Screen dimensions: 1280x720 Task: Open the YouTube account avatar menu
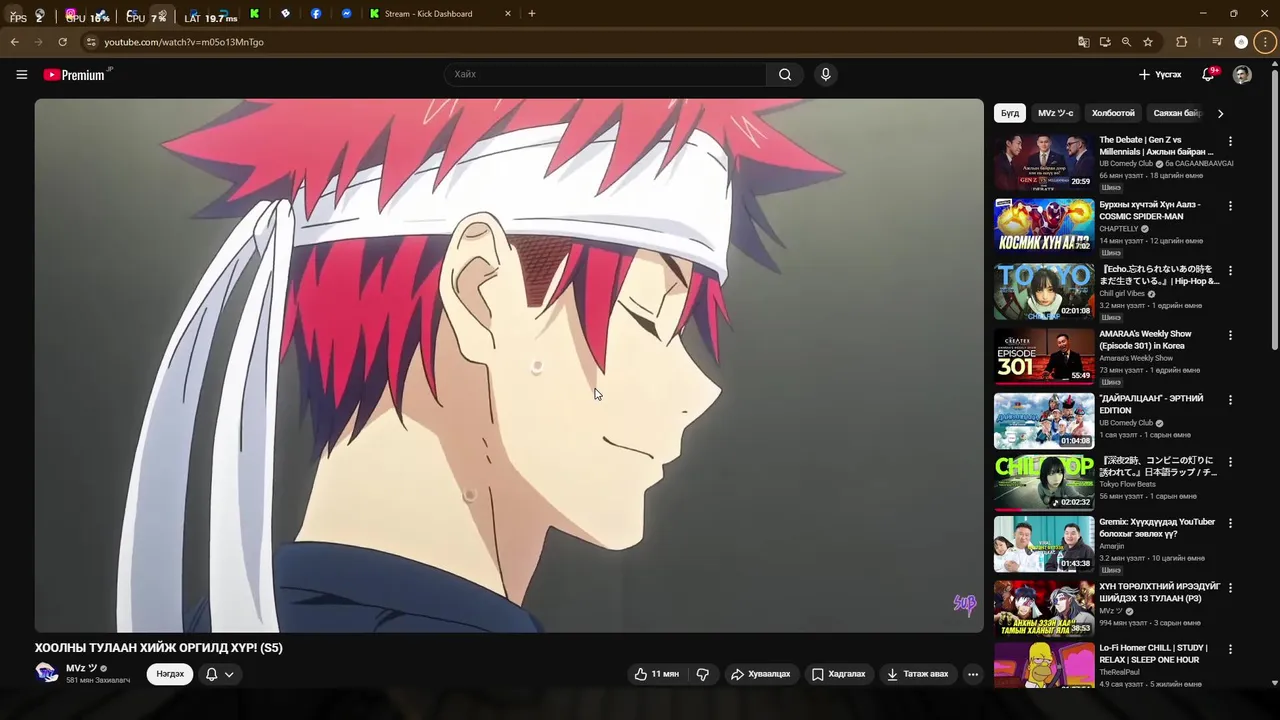[1242, 74]
